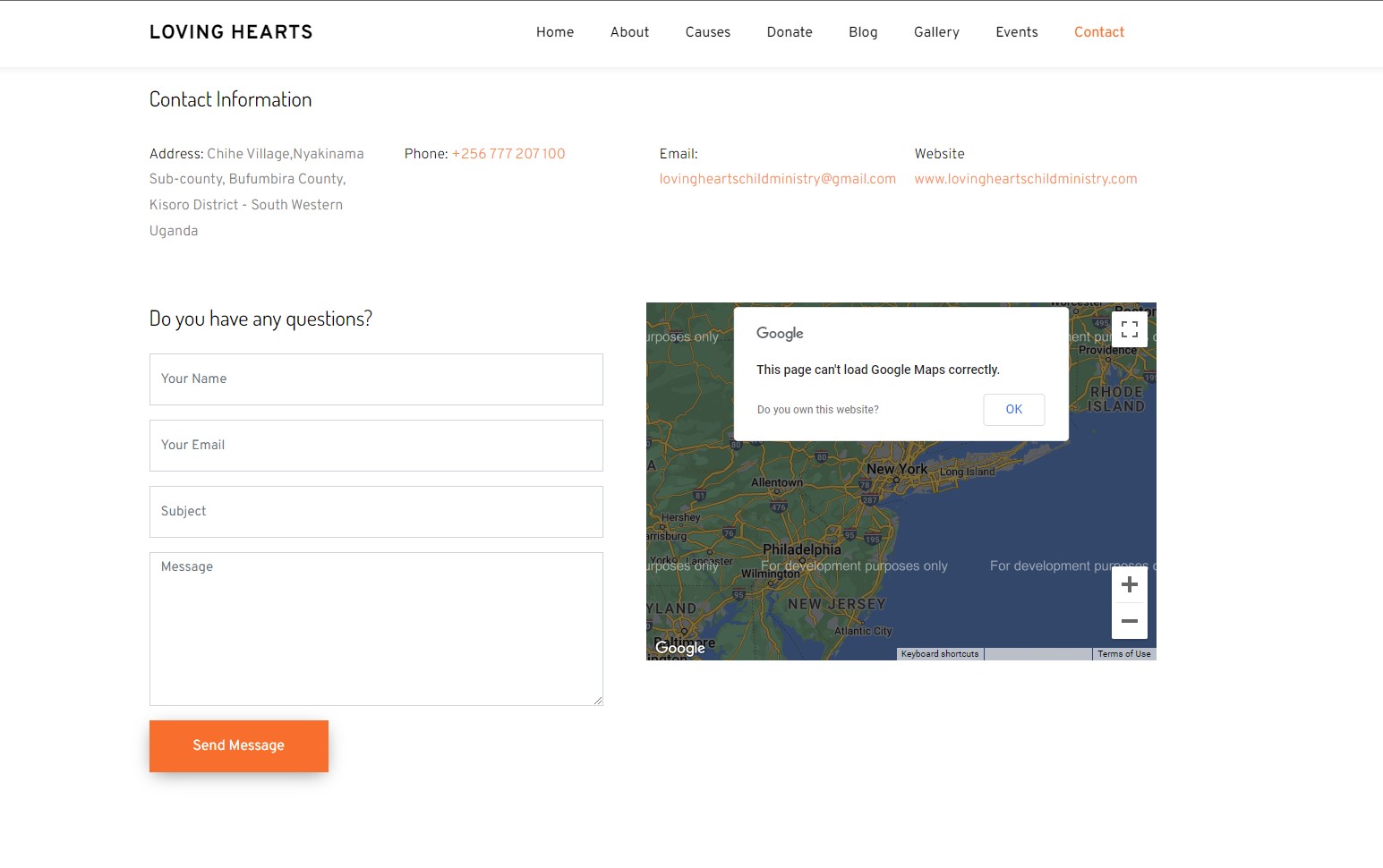Visit the Gallery page
This screenshot has height=868, width=1383.
tap(936, 32)
